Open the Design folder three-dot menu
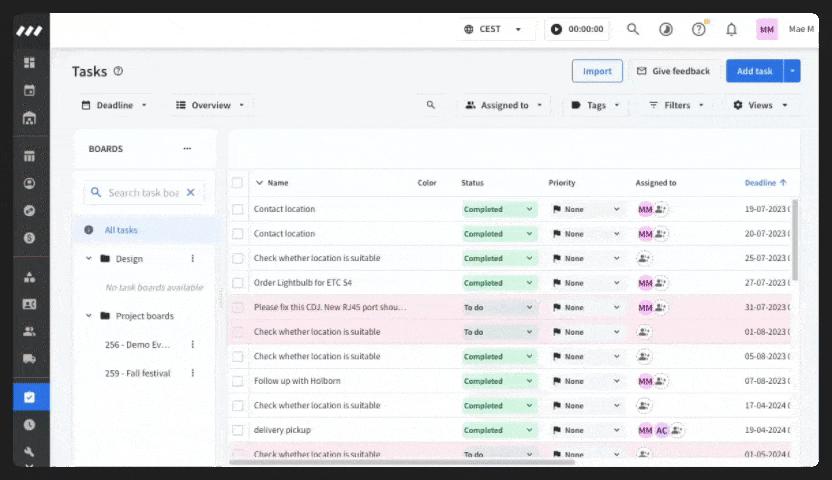Image resolution: width=832 pixels, height=480 pixels. pyautogui.click(x=193, y=258)
